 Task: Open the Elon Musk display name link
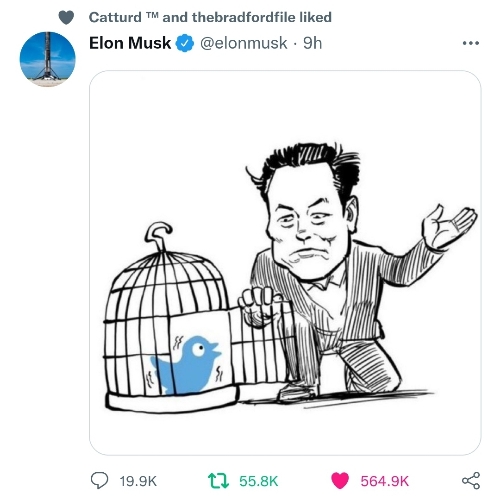click(x=130, y=43)
